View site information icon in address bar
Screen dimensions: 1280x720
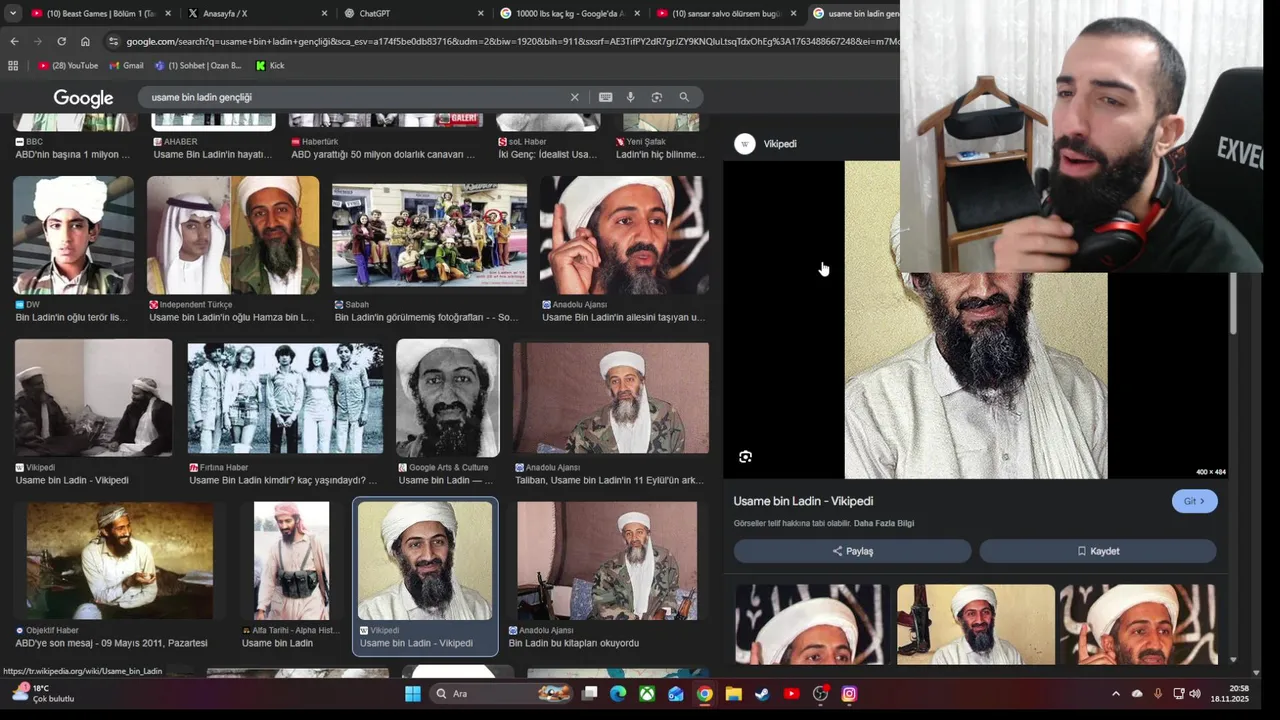(113, 41)
